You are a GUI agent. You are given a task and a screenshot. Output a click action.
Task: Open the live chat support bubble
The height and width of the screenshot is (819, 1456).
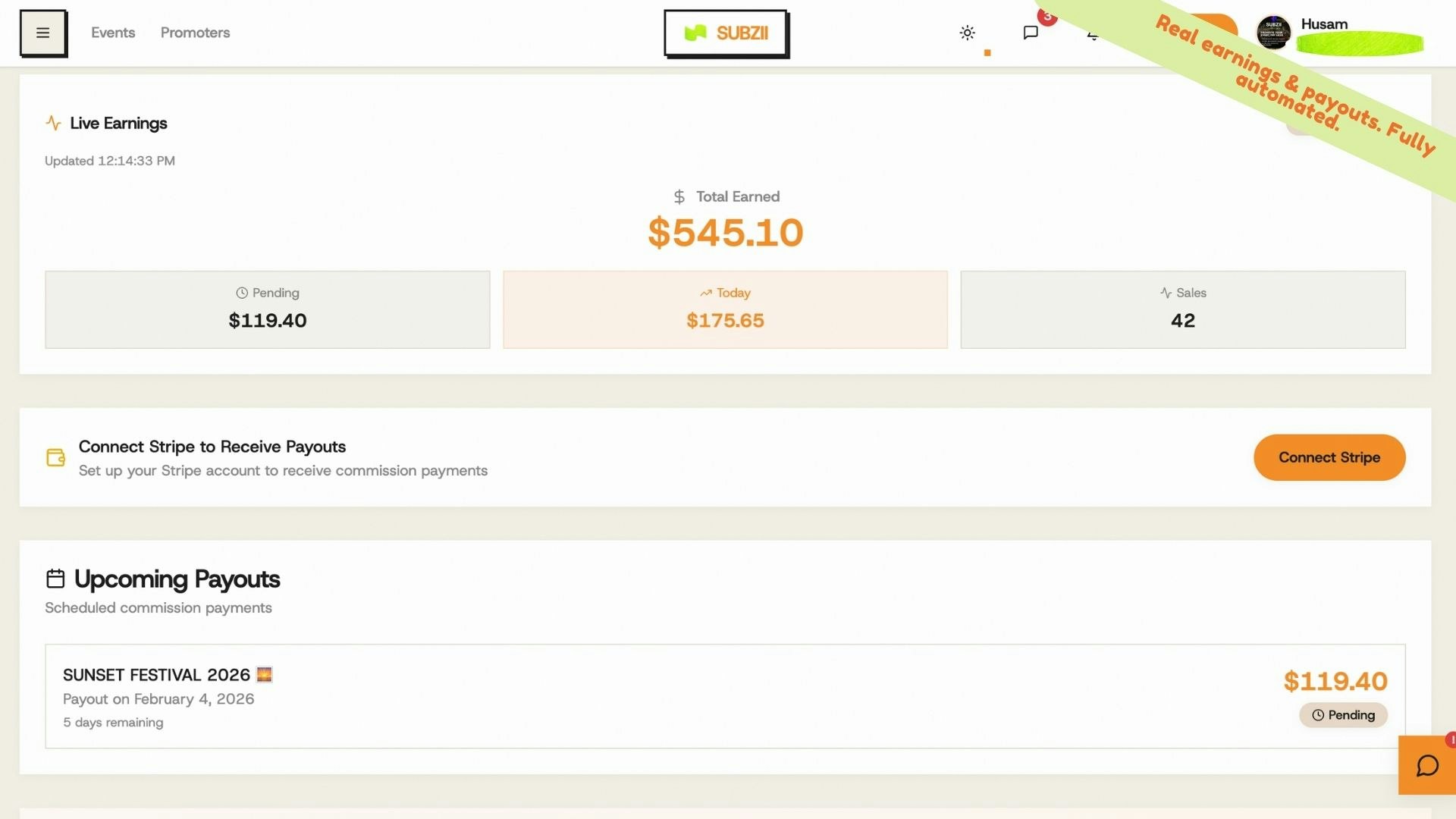pos(1426,765)
